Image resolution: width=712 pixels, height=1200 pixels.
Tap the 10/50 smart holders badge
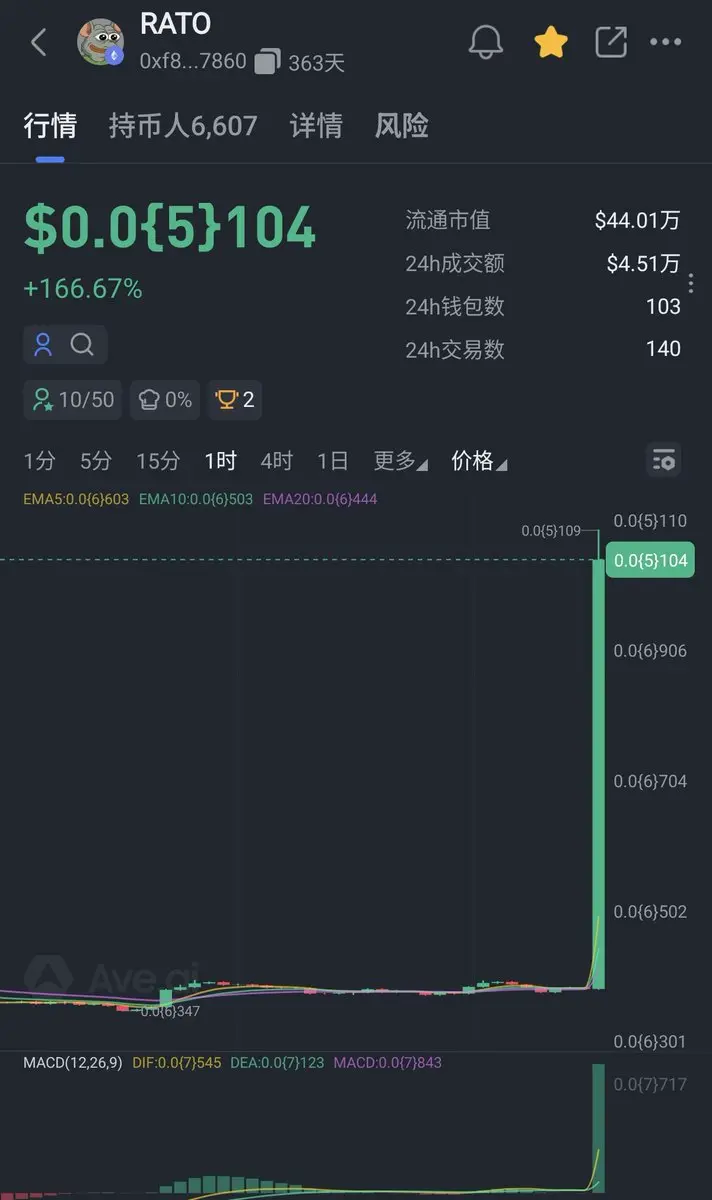[73, 400]
